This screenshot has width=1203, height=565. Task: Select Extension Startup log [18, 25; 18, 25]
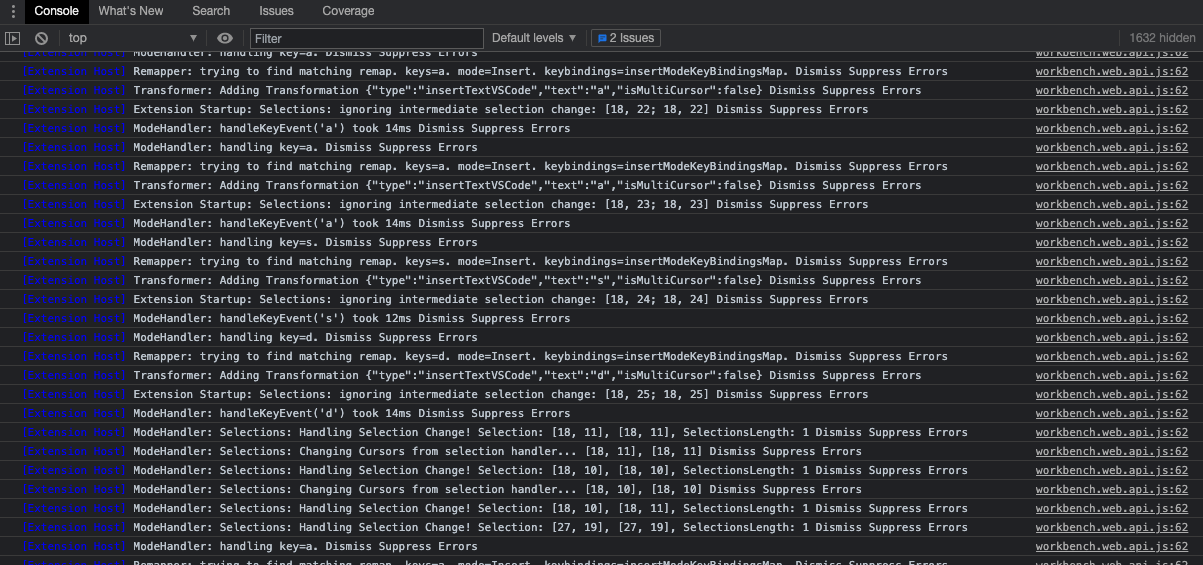501,394
